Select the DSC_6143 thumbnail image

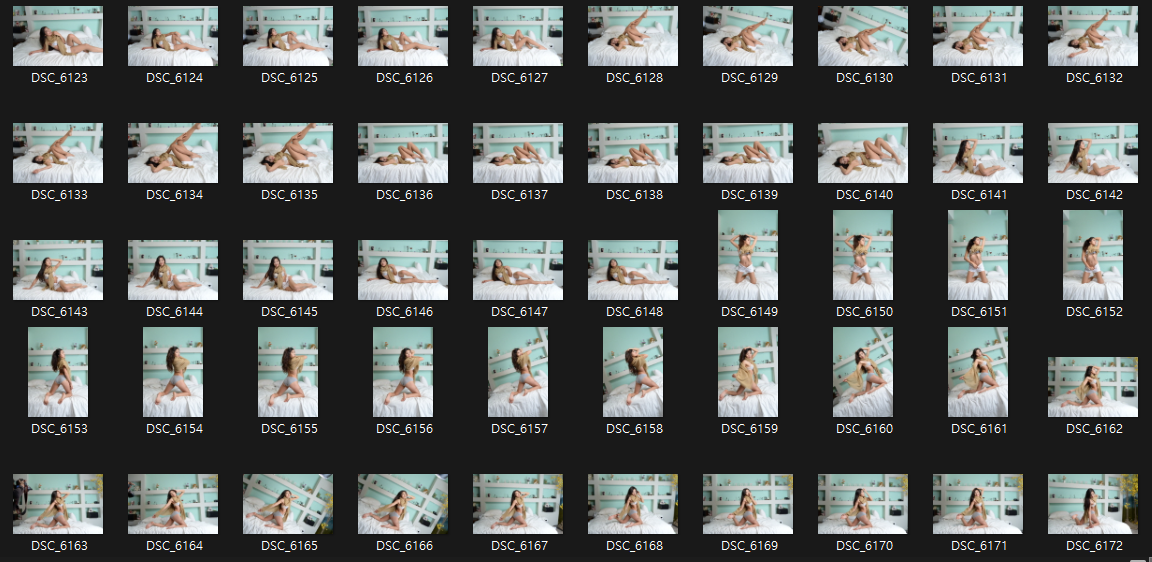(x=58, y=270)
